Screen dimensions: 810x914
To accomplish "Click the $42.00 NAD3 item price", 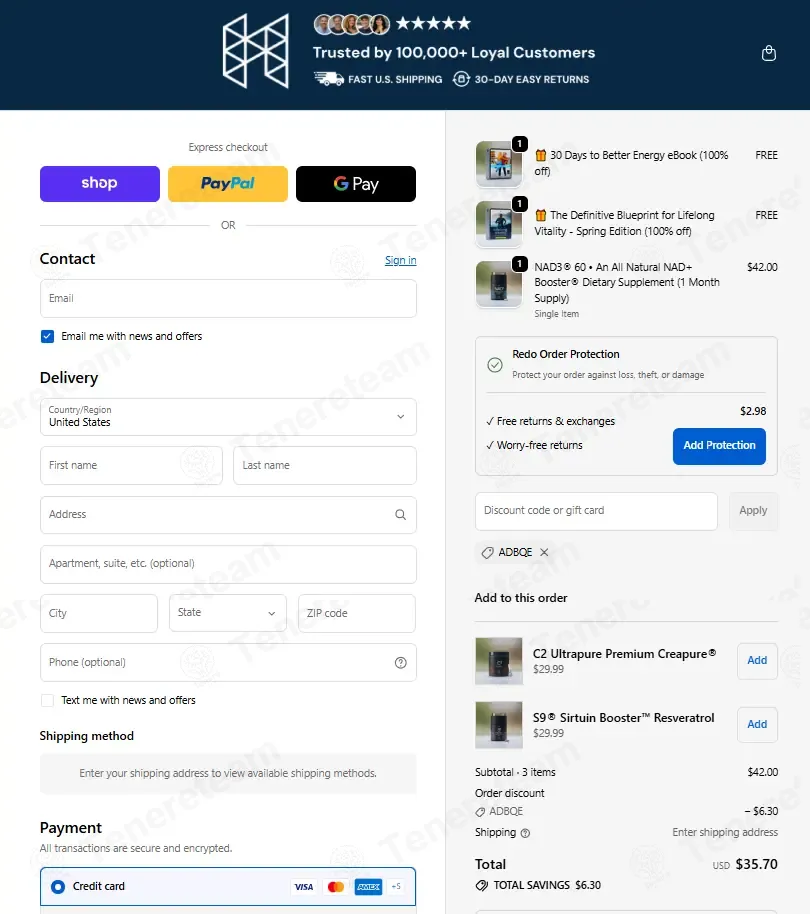I will pyautogui.click(x=762, y=268).
